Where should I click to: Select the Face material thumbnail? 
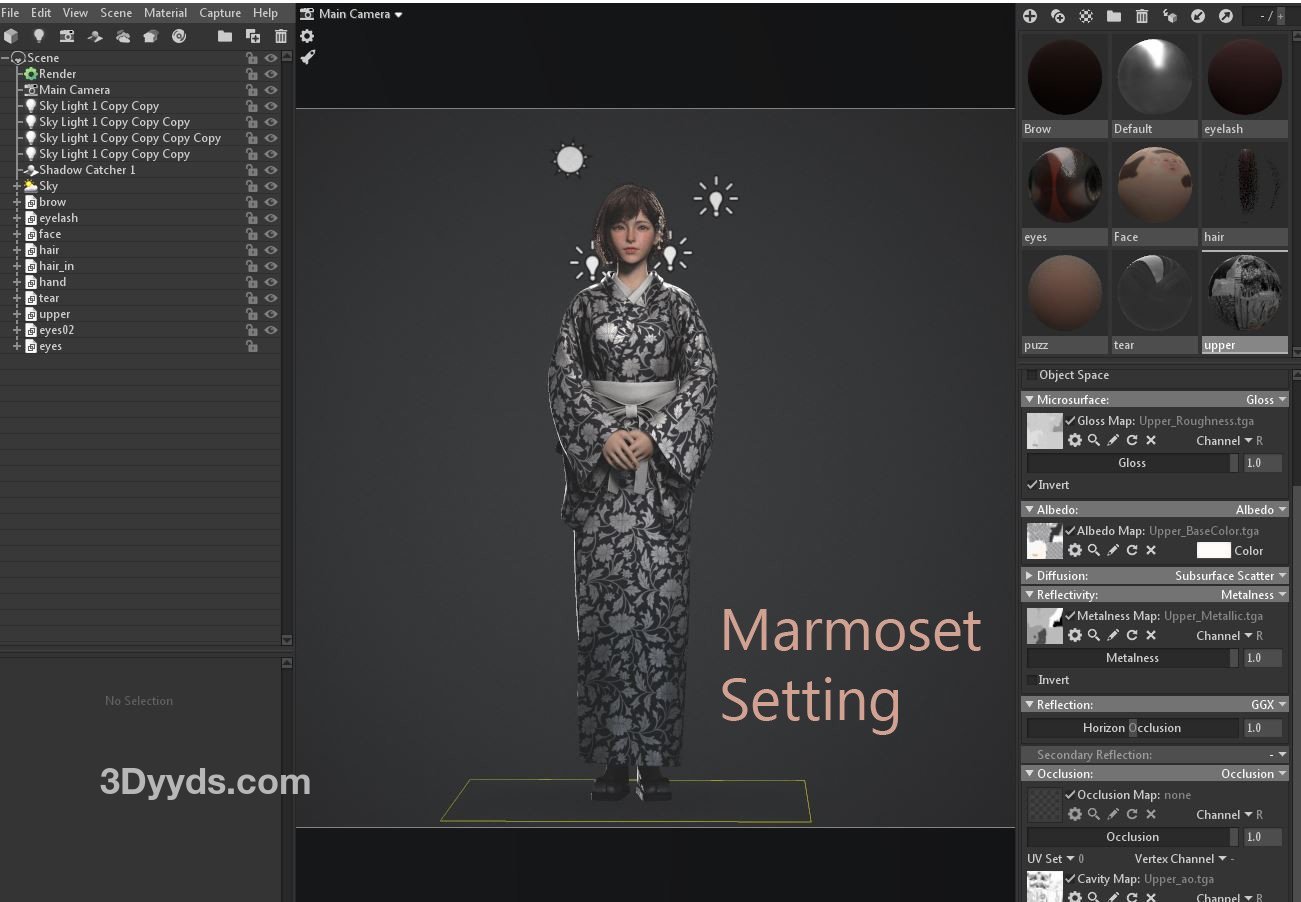coord(1154,186)
